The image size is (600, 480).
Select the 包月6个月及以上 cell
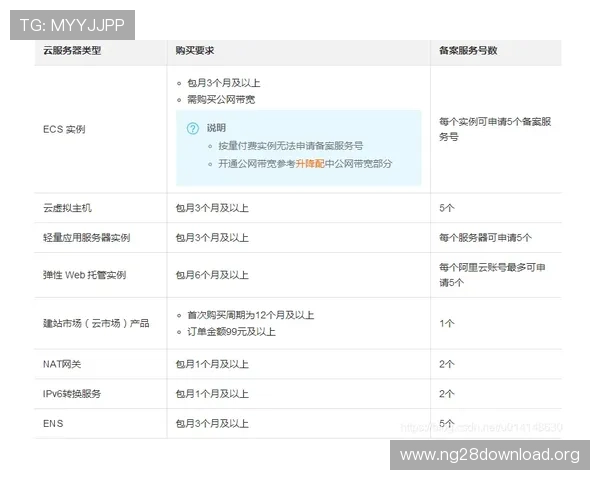coord(212,275)
